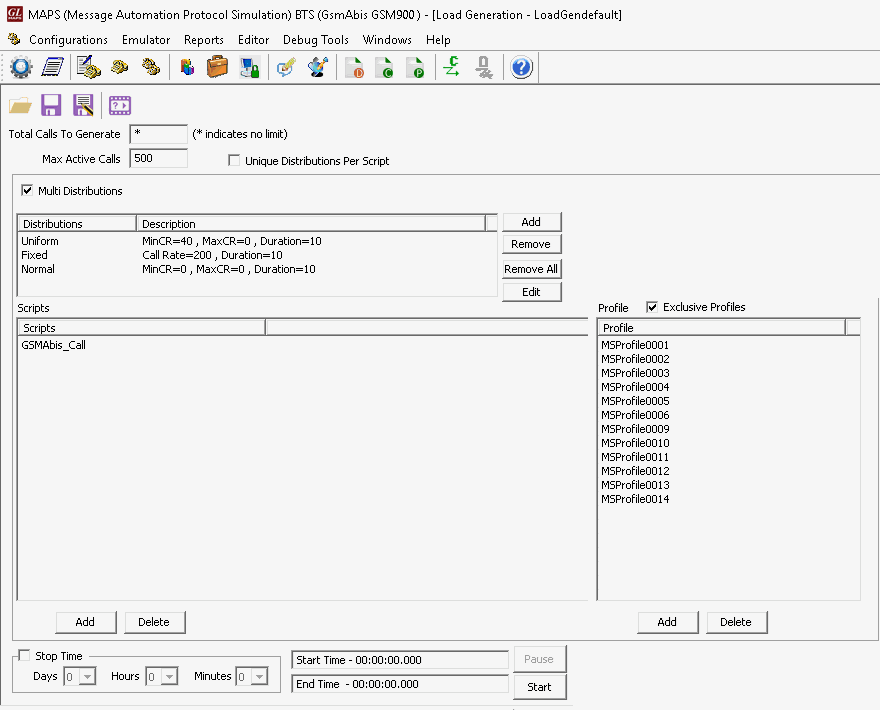Open the Debug Tools menu
Image resolution: width=880 pixels, height=710 pixels.
[x=316, y=40]
